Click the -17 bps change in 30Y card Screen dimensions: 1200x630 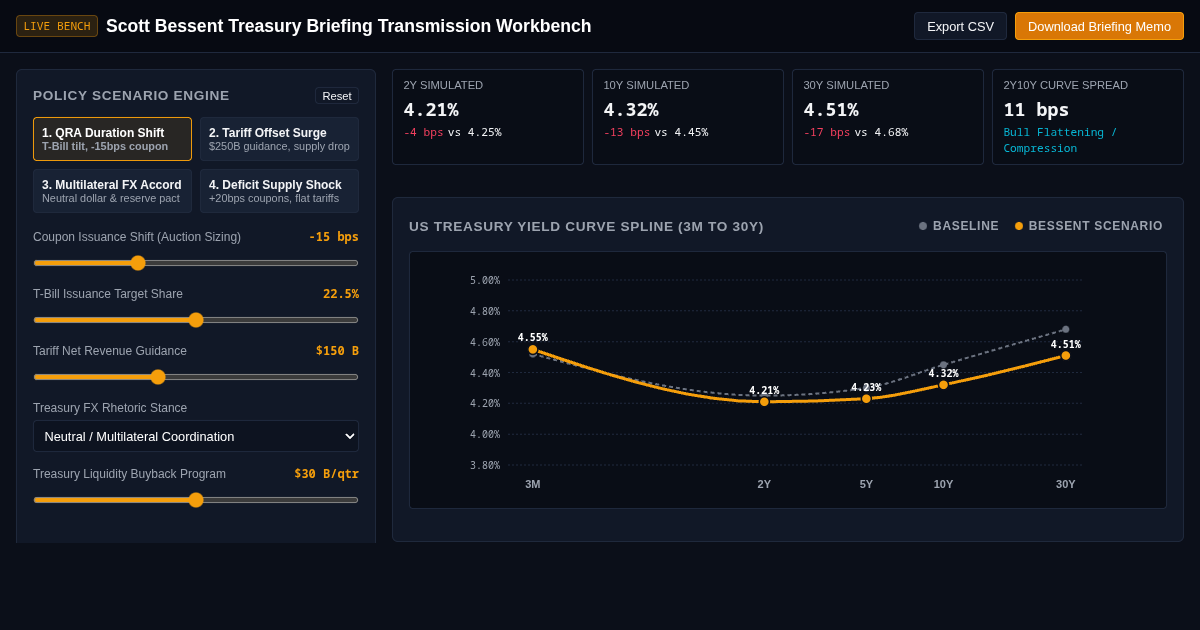click(x=827, y=132)
